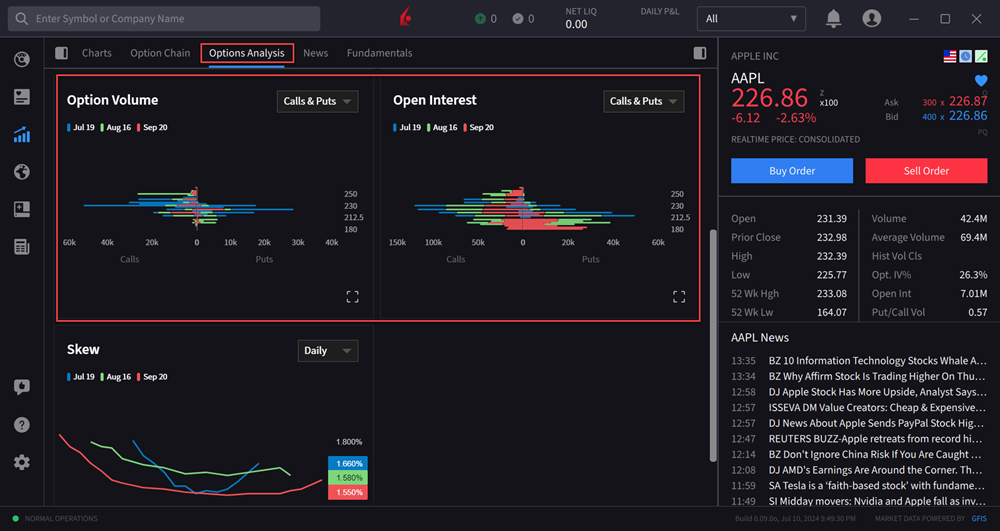This screenshot has height=531, width=1000.
Task: Switch to the Fundamentals tab
Action: pos(379,53)
